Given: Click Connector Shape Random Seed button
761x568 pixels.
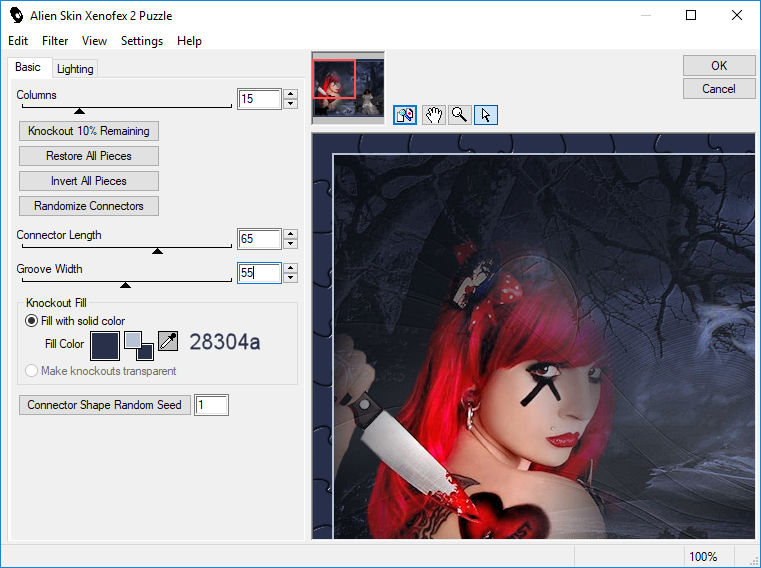Looking at the screenshot, I should tap(104, 405).
